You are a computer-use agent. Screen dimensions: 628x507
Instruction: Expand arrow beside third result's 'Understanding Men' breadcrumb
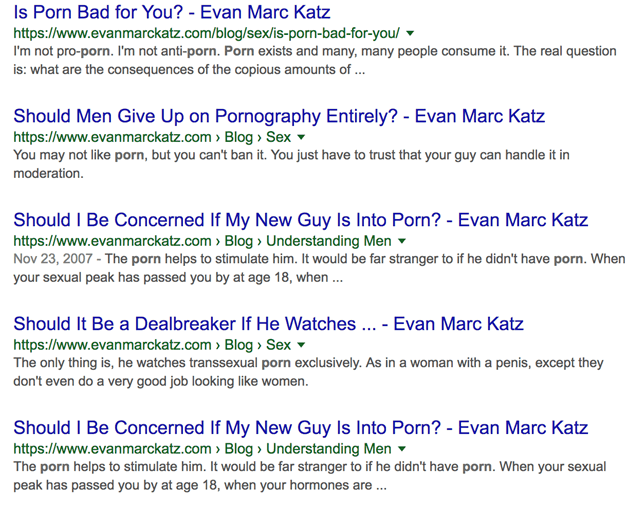pyautogui.click(x=402, y=241)
